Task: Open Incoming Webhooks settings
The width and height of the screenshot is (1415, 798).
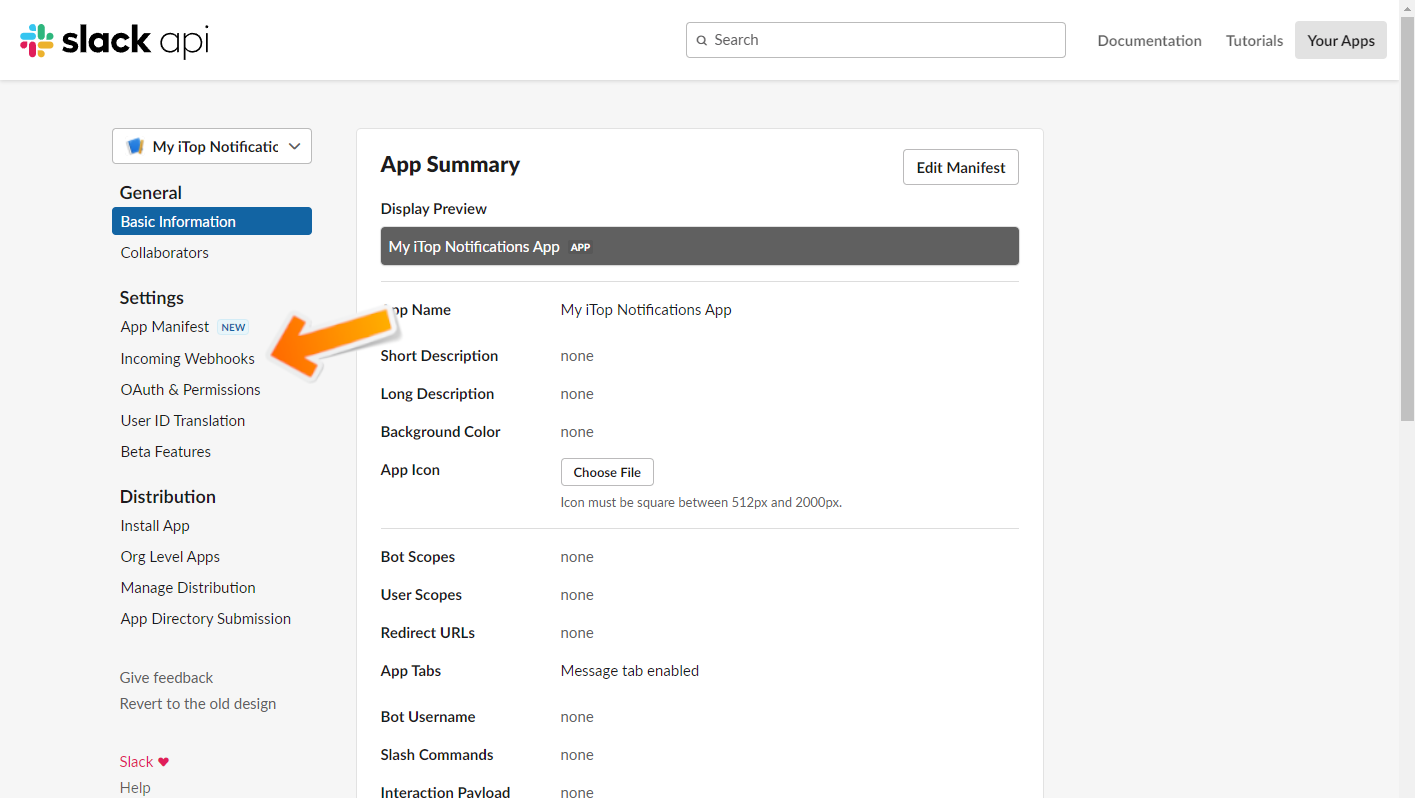Action: (x=187, y=358)
